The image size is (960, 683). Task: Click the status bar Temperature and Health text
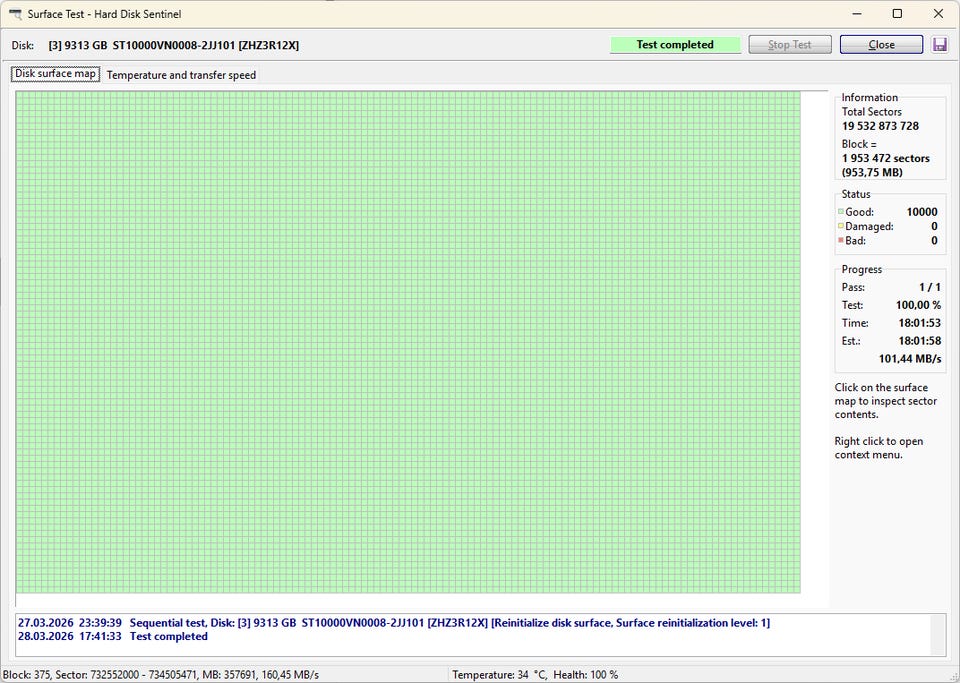[x=534, y=675]
